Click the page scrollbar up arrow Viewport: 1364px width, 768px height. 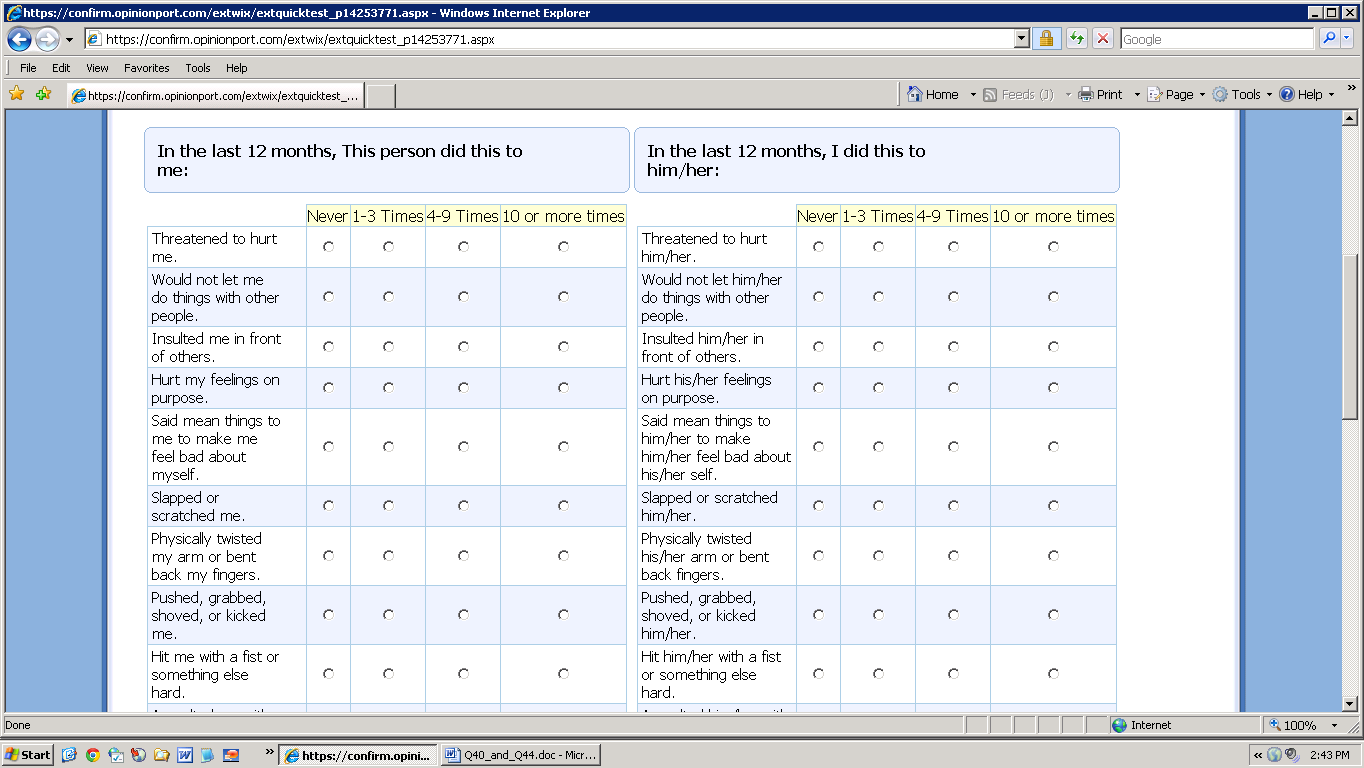point(1348,118)
